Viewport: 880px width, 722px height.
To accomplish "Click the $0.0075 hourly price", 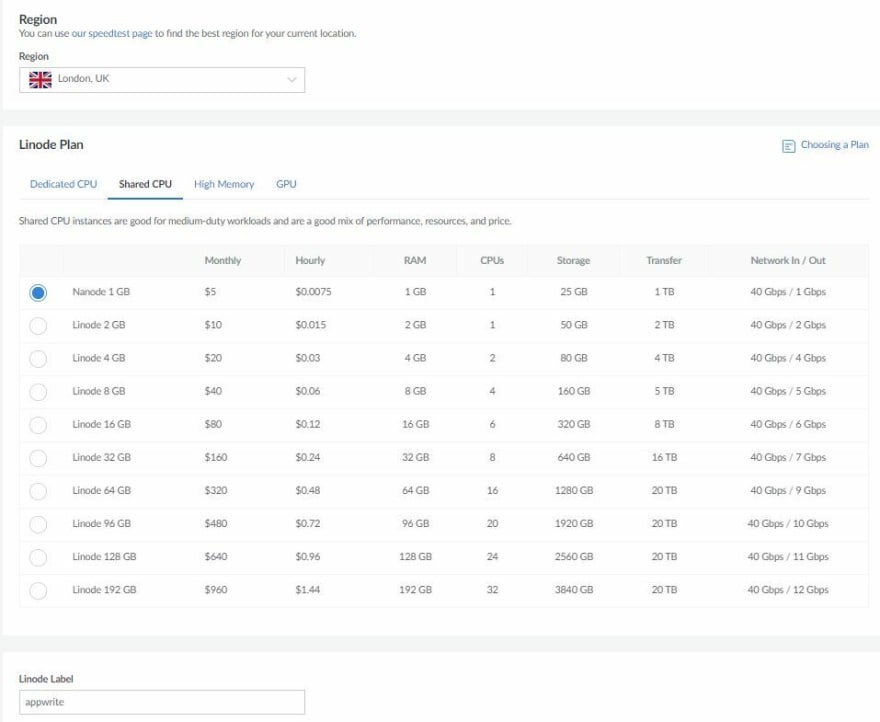I will pos(313,292).
